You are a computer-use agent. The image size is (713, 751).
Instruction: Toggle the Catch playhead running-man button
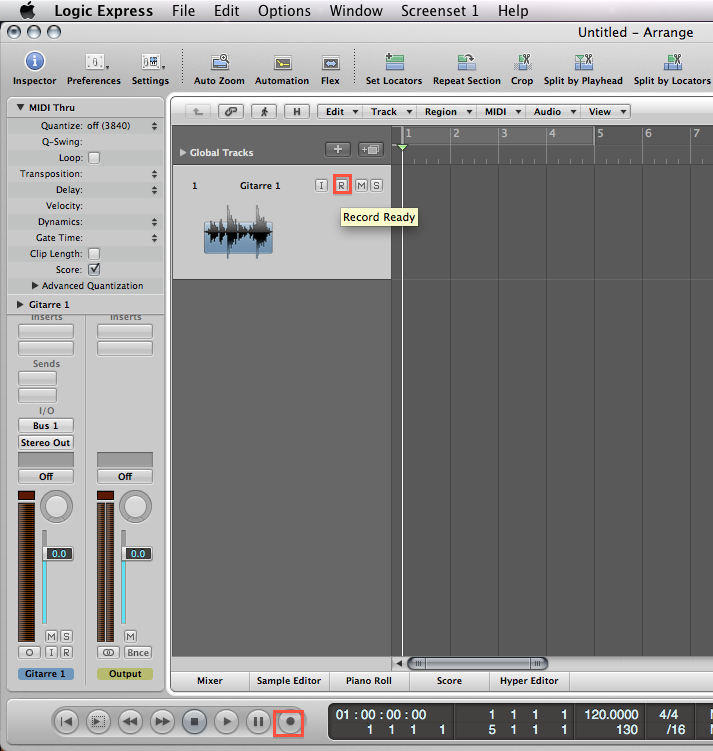tap(264, 112)
